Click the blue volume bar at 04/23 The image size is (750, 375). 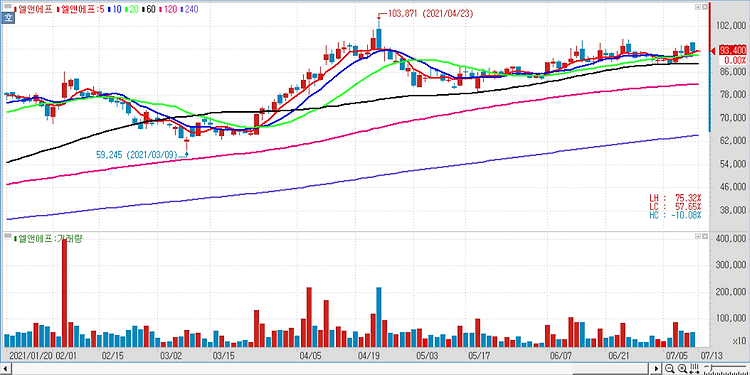pos(379,317)
